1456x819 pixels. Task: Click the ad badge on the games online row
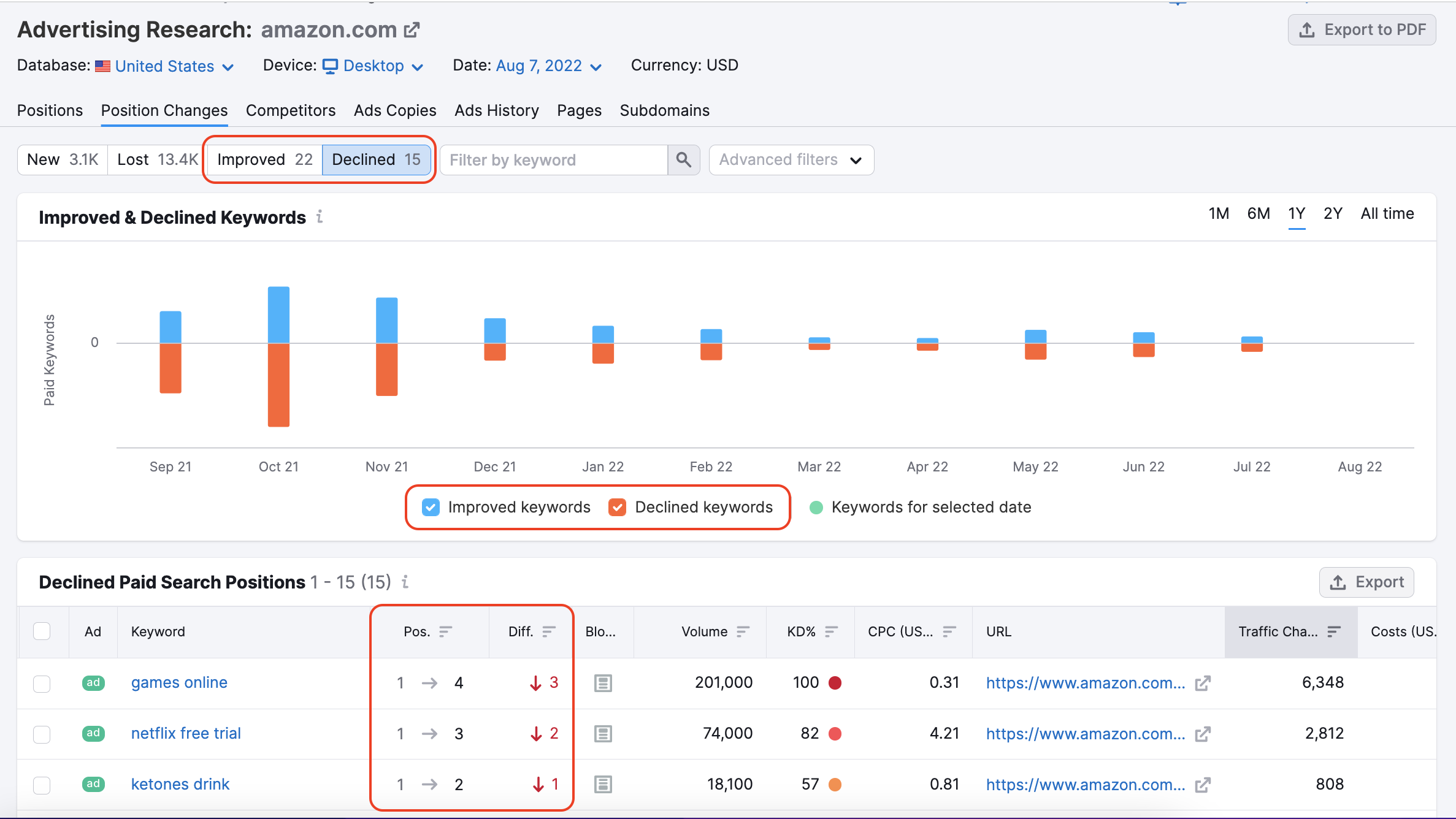(x=93, y=682)
